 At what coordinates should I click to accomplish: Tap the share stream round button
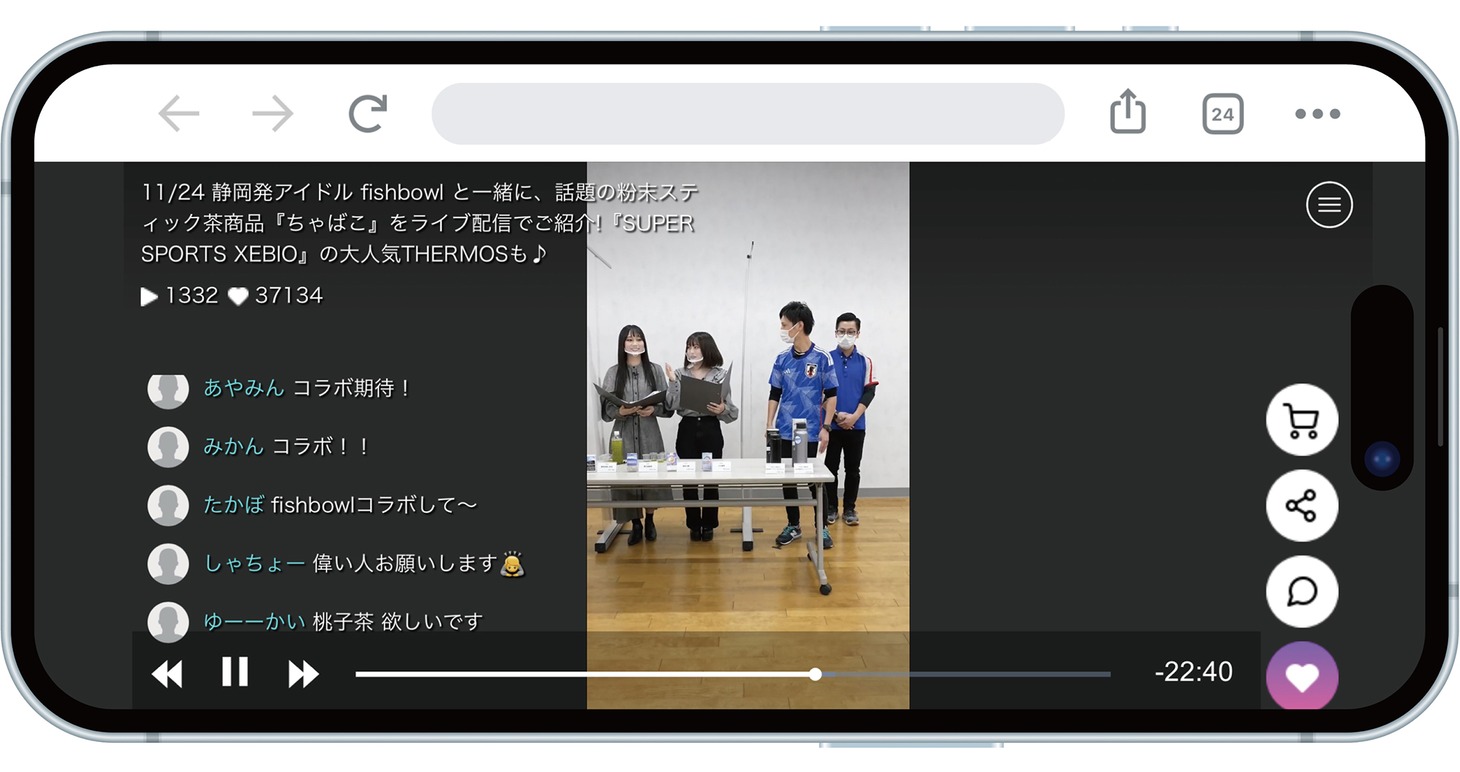tap(1301, 506)
